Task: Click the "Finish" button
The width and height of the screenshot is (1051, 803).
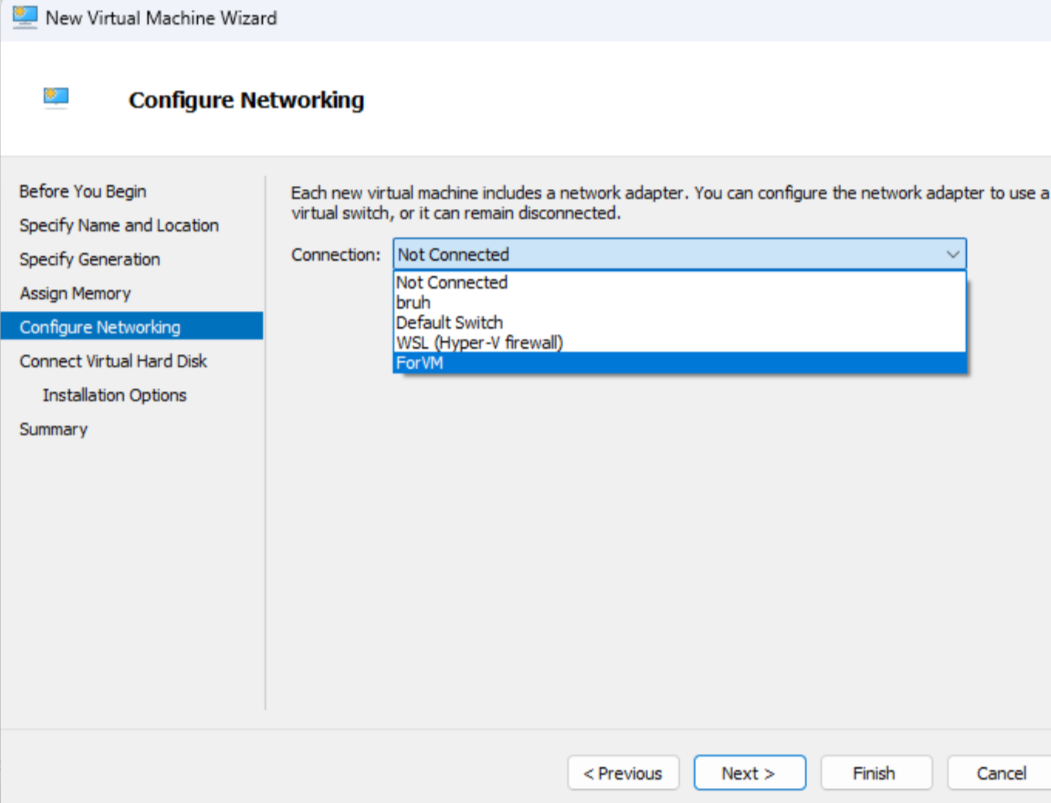Action: coord(875,773)
